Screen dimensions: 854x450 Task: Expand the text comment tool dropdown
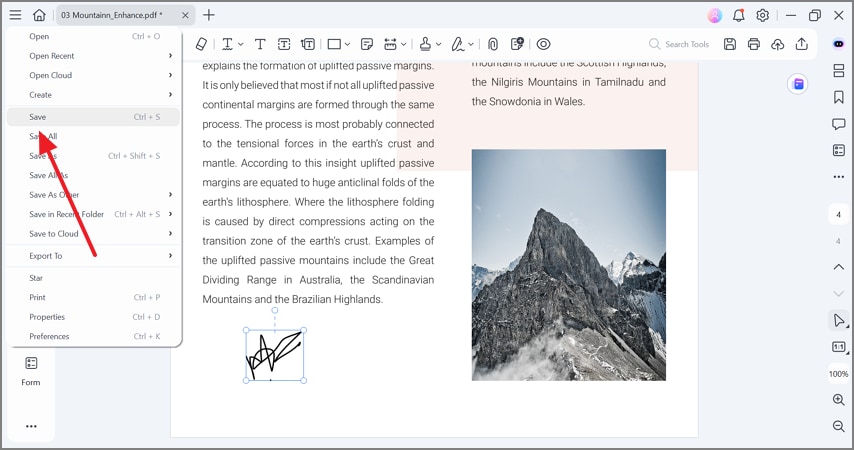point(241,45)
